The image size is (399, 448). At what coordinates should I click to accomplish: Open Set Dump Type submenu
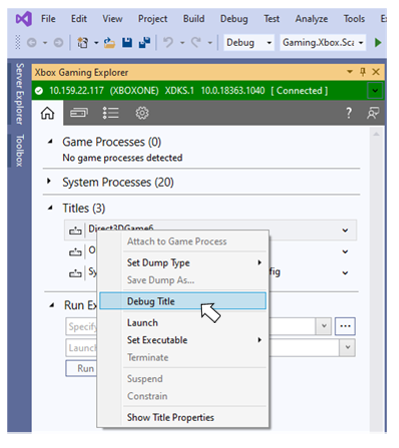[183, 263]
